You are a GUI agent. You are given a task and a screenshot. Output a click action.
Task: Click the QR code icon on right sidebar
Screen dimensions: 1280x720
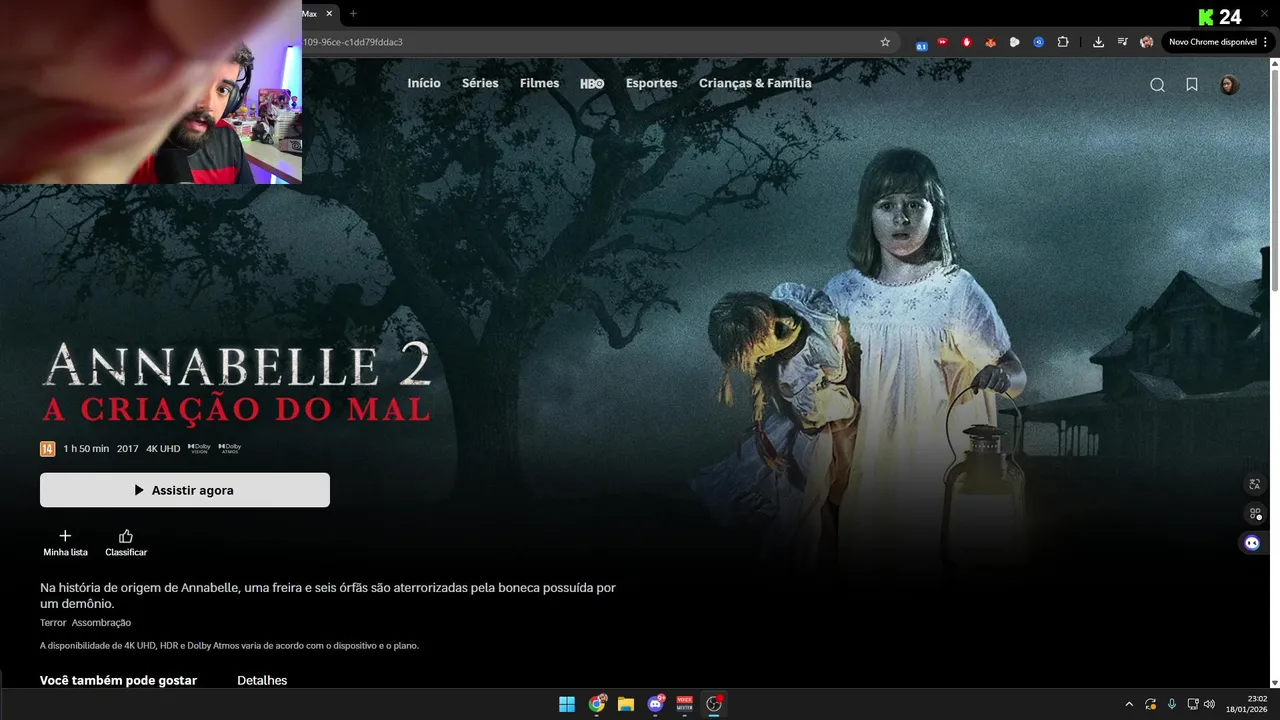point(1254,513)
